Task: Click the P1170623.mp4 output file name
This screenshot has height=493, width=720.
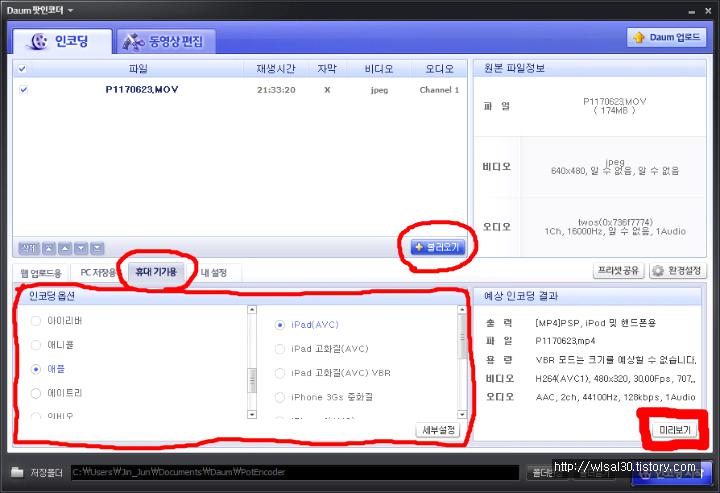Action: (565, 341)
